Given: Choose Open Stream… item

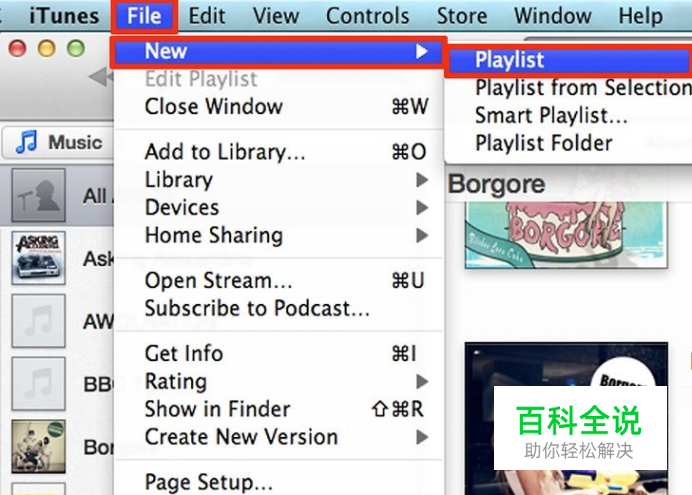Looking at the screenshot, I should pyautogui.click(x=278, y=281).
